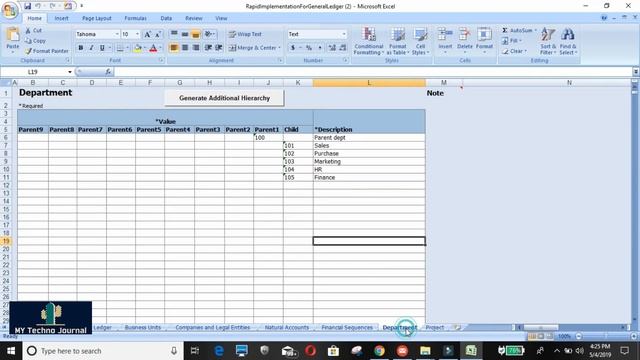Click the zoom slider in status bar
The height and width of the screenshot is (360, 640).
606,336
